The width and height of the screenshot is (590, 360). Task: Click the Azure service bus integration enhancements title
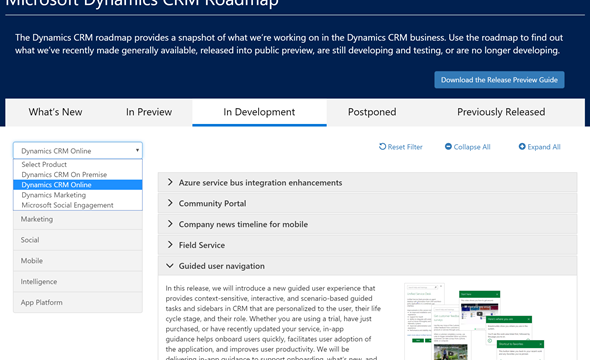click(x=260, y=182)
